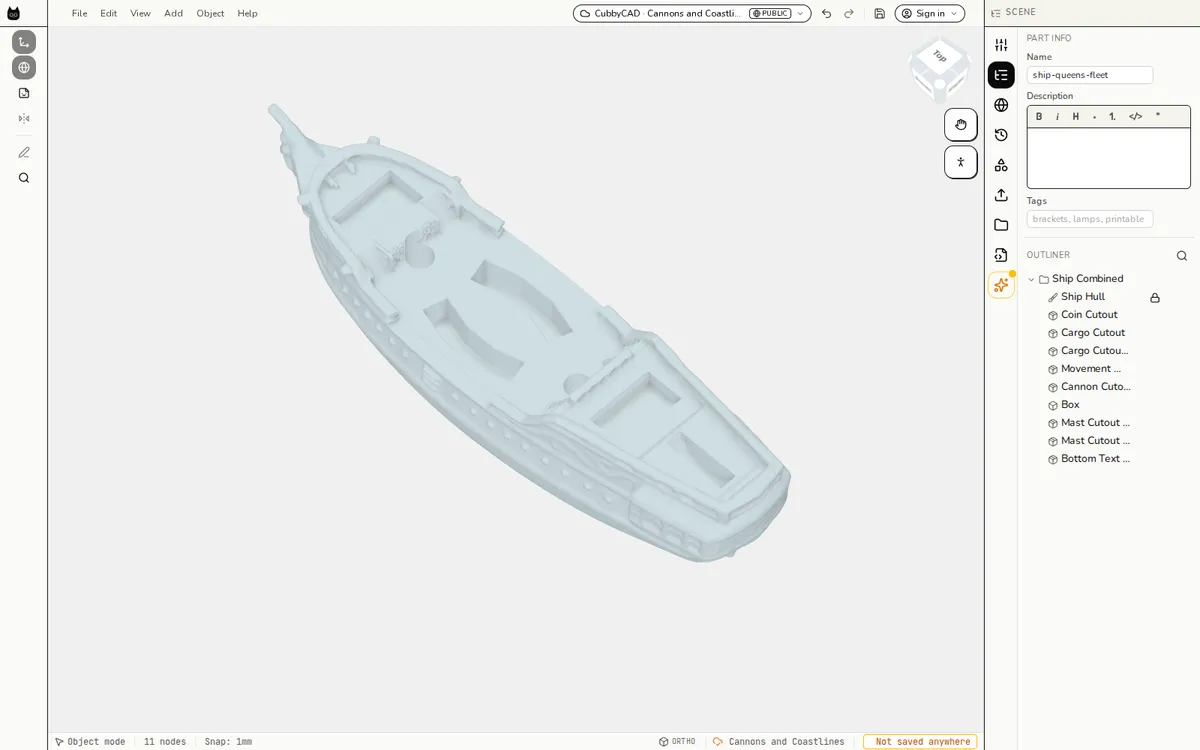Screen dimensions: 1200x750
Task: Select Ship Combined folder in outliner
Action: [x=1088, y=279]
